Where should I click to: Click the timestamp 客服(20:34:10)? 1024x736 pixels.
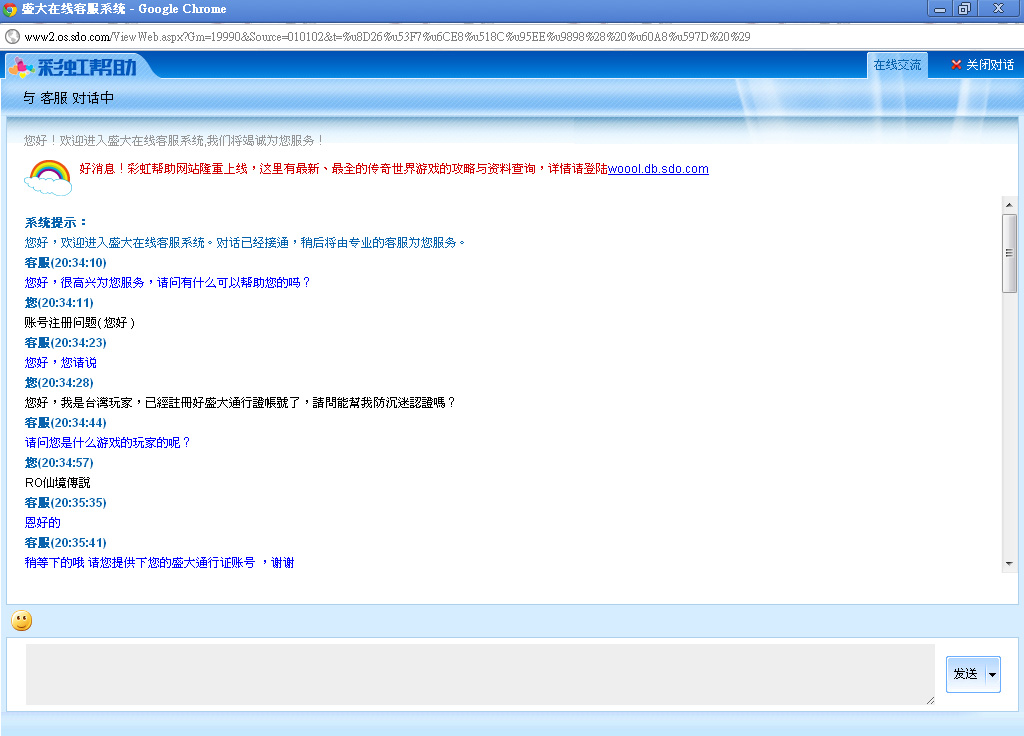65,263
